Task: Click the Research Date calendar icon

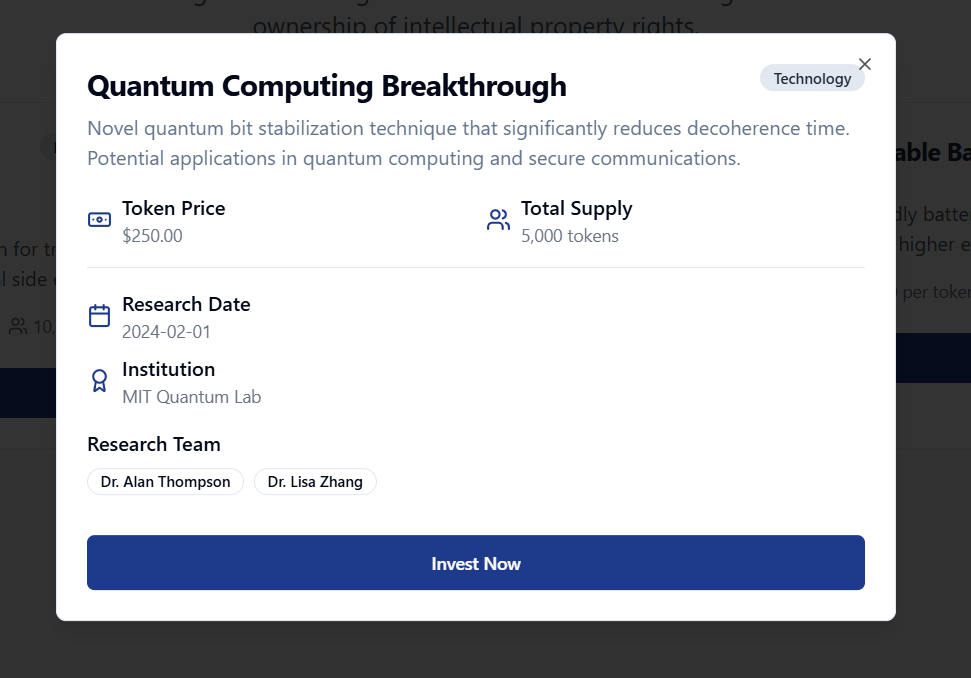Action: (99, 316)
